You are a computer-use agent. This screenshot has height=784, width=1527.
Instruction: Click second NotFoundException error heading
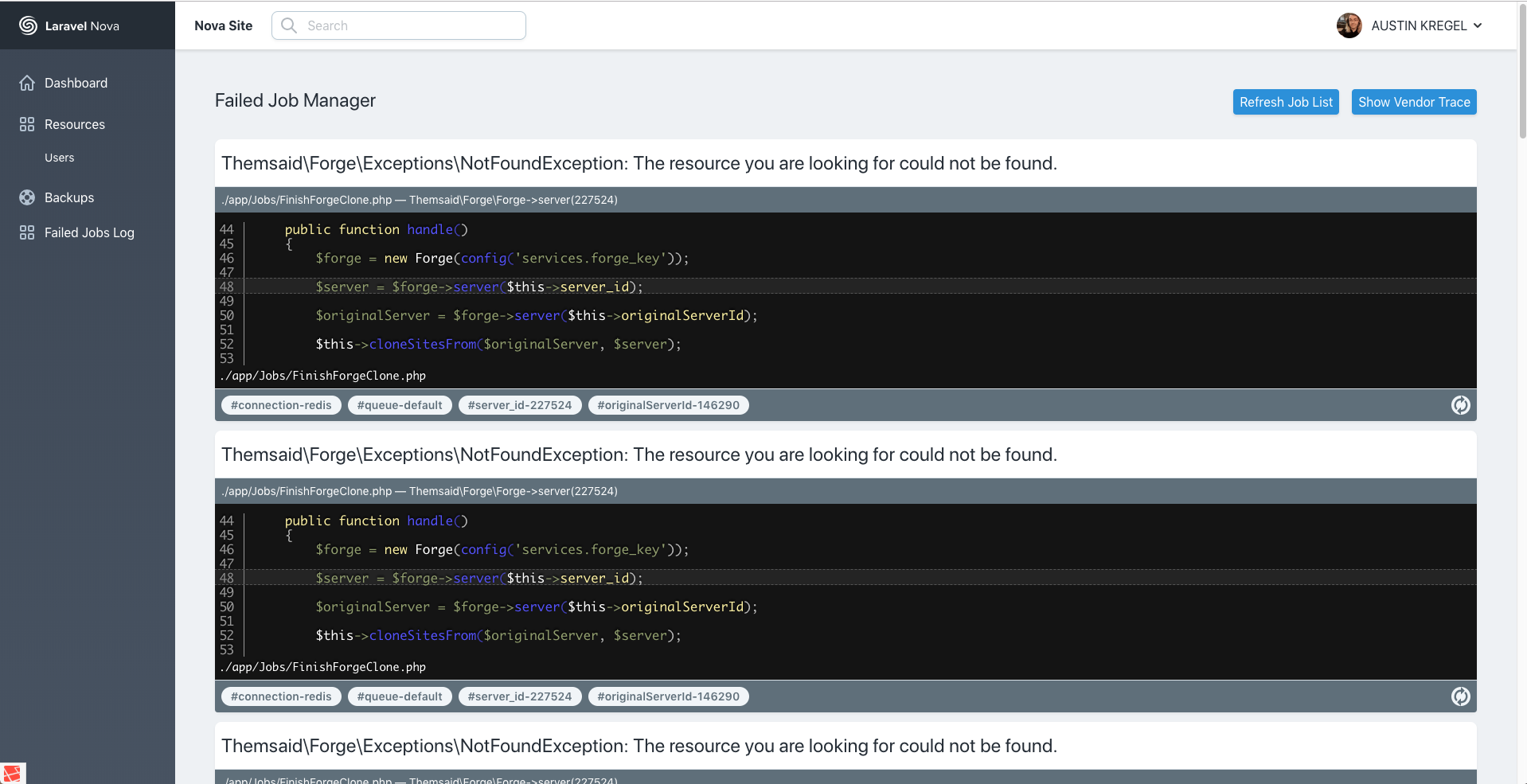[639, 454]
